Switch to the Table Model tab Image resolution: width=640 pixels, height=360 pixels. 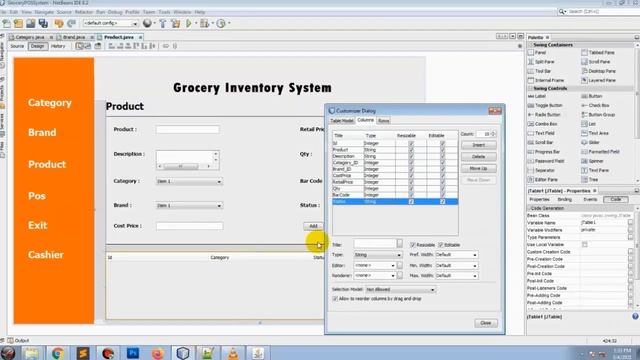click(x=342, y=121)
